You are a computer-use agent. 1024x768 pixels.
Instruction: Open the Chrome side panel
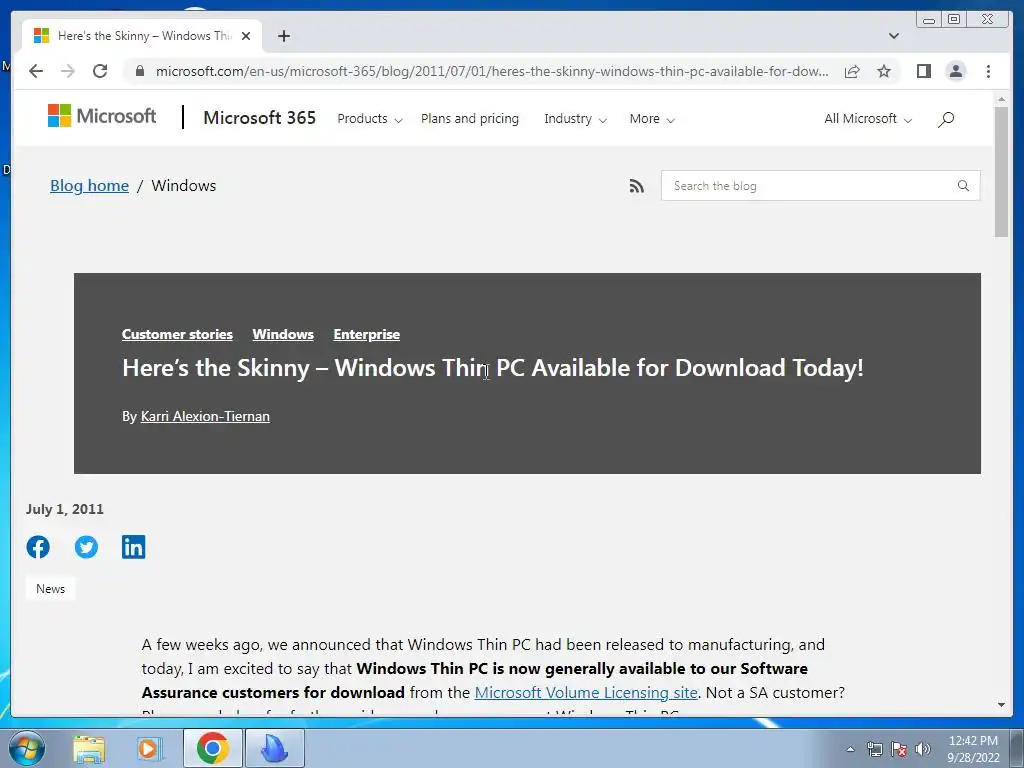(923, 71)
